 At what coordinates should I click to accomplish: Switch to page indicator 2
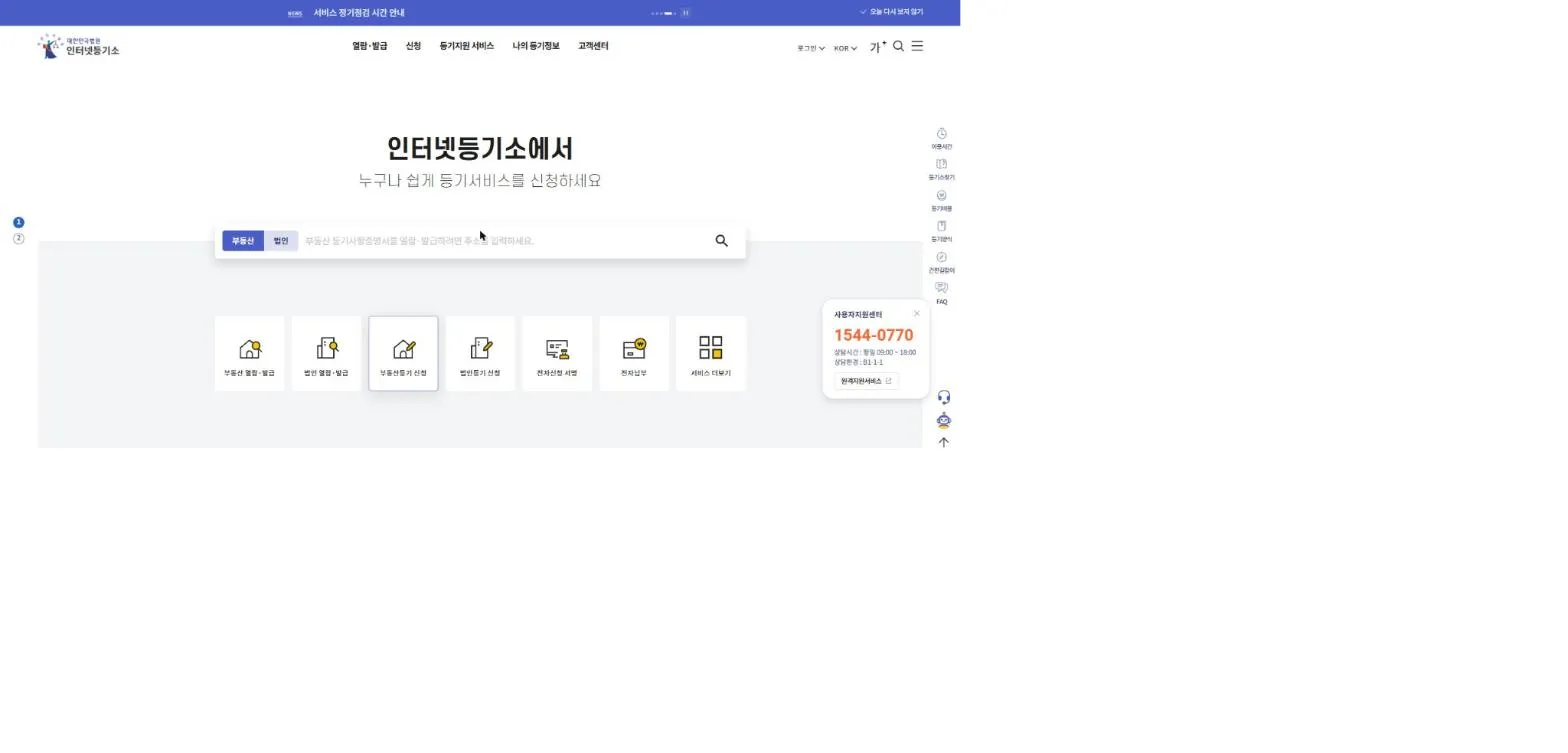(x=18, y=238)
